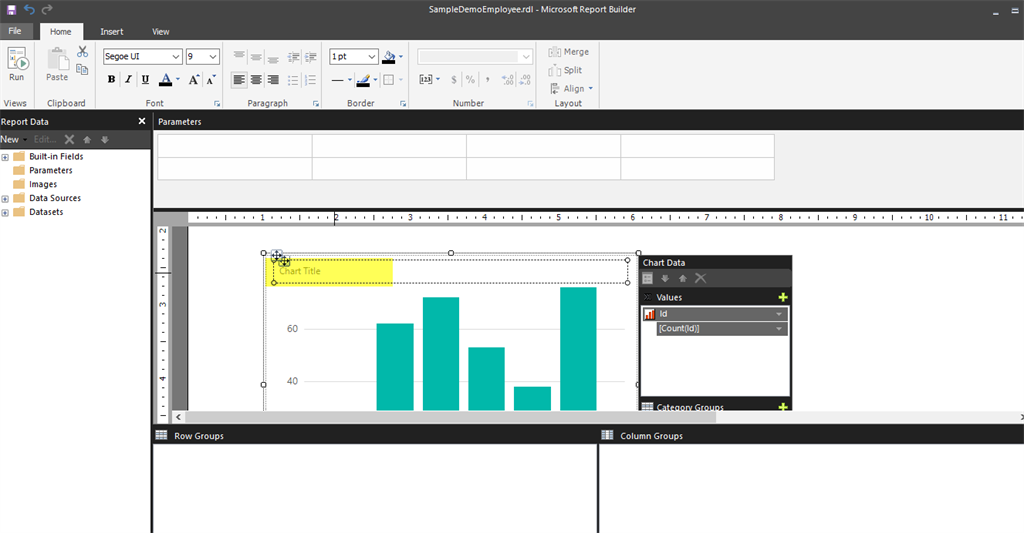This screenshot has width=1024, height=533.
Task: Toggle italic formatting
Action: [128, 80]
